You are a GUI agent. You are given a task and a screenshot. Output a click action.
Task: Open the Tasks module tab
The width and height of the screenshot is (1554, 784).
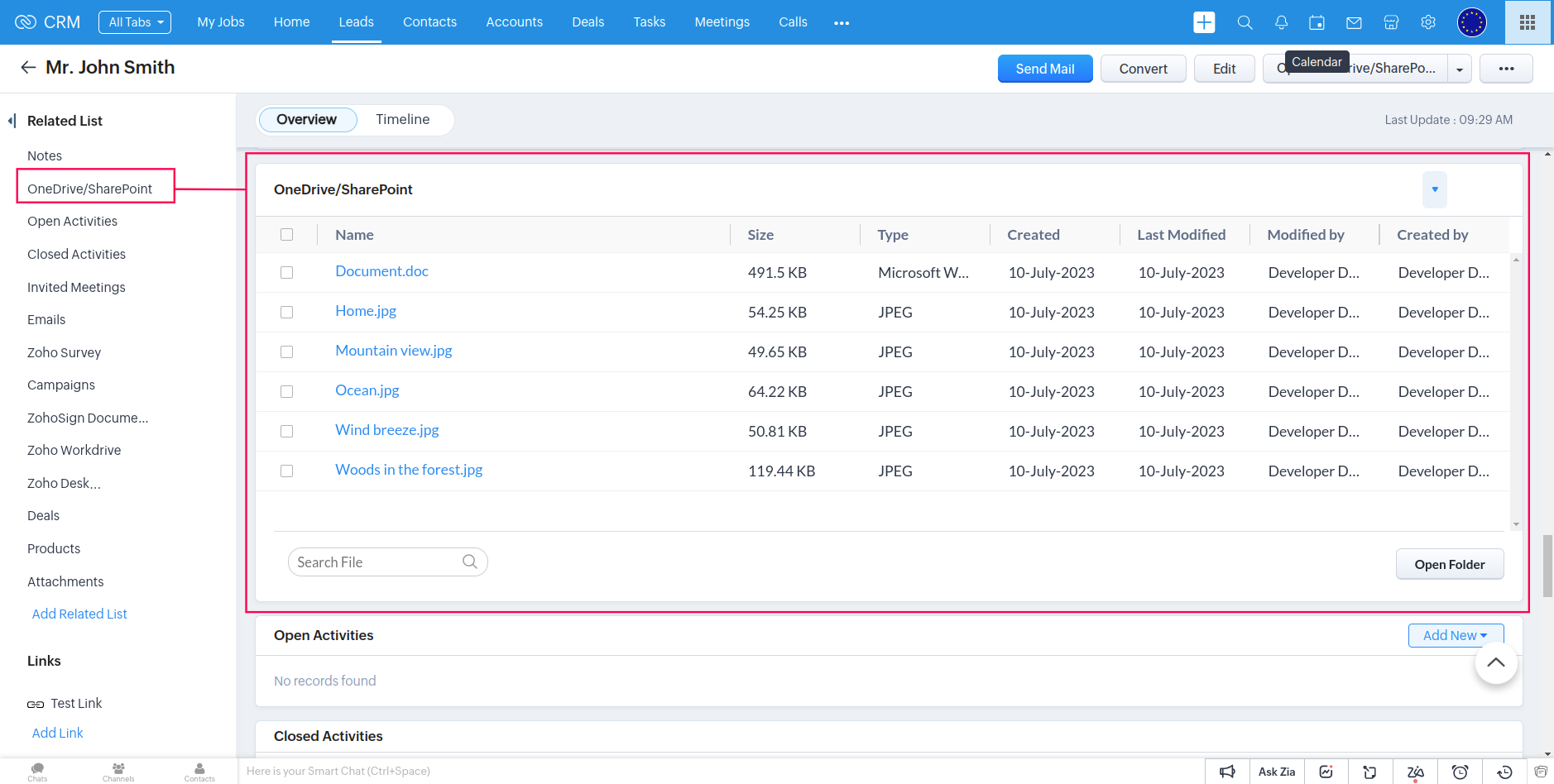point(650,22)
